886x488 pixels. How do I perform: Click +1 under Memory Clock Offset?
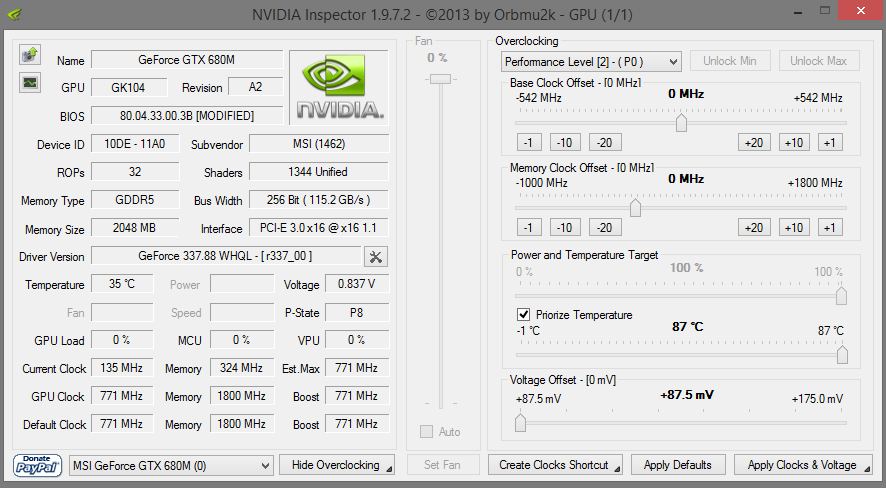(x=830, y=228)
